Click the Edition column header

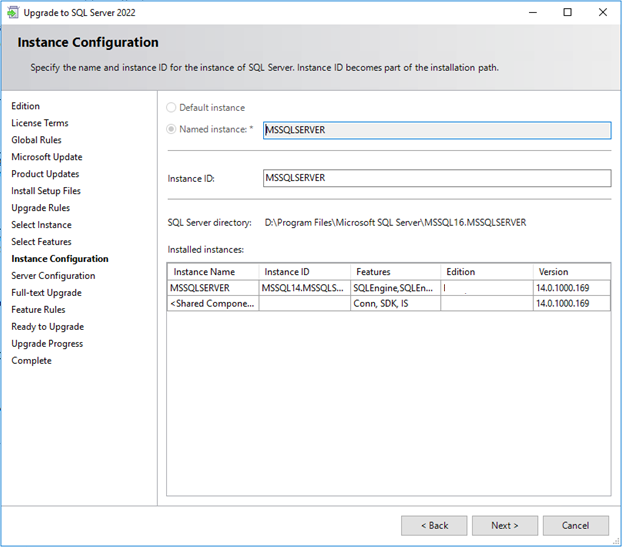coord(487,272)
